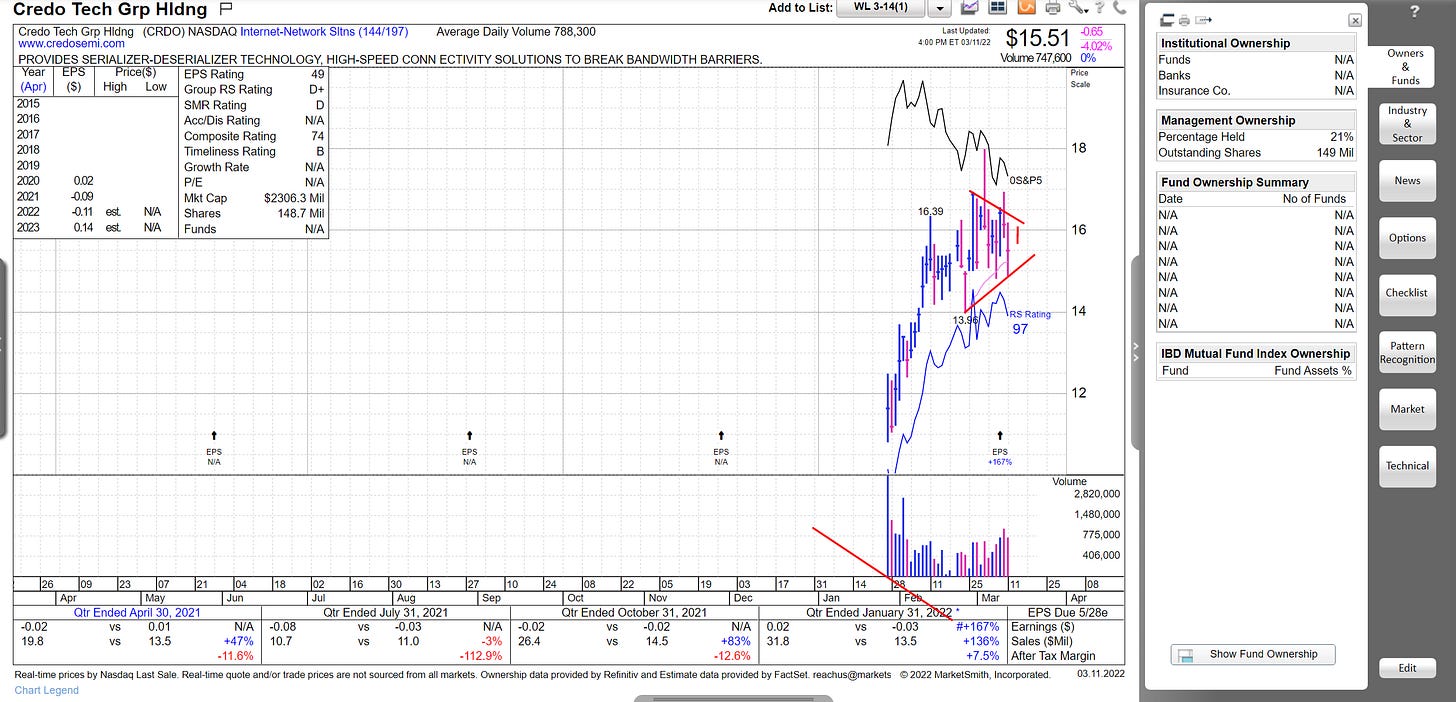This screenshot has height=702, width=1456.
Task: Open the grid layout icon in top toolbar
Action: (x=998, y=8)
